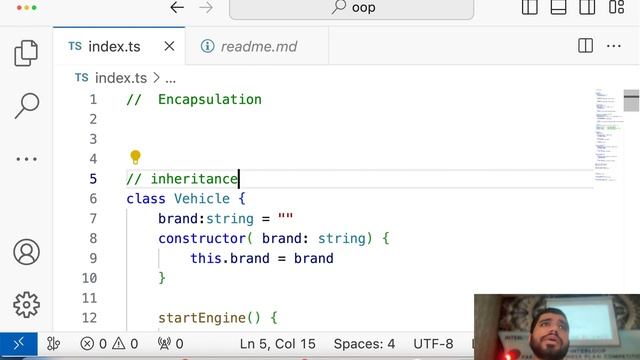Switch to the readme.md tab
The image size is (640, 360).
click(x=257, y=46)
